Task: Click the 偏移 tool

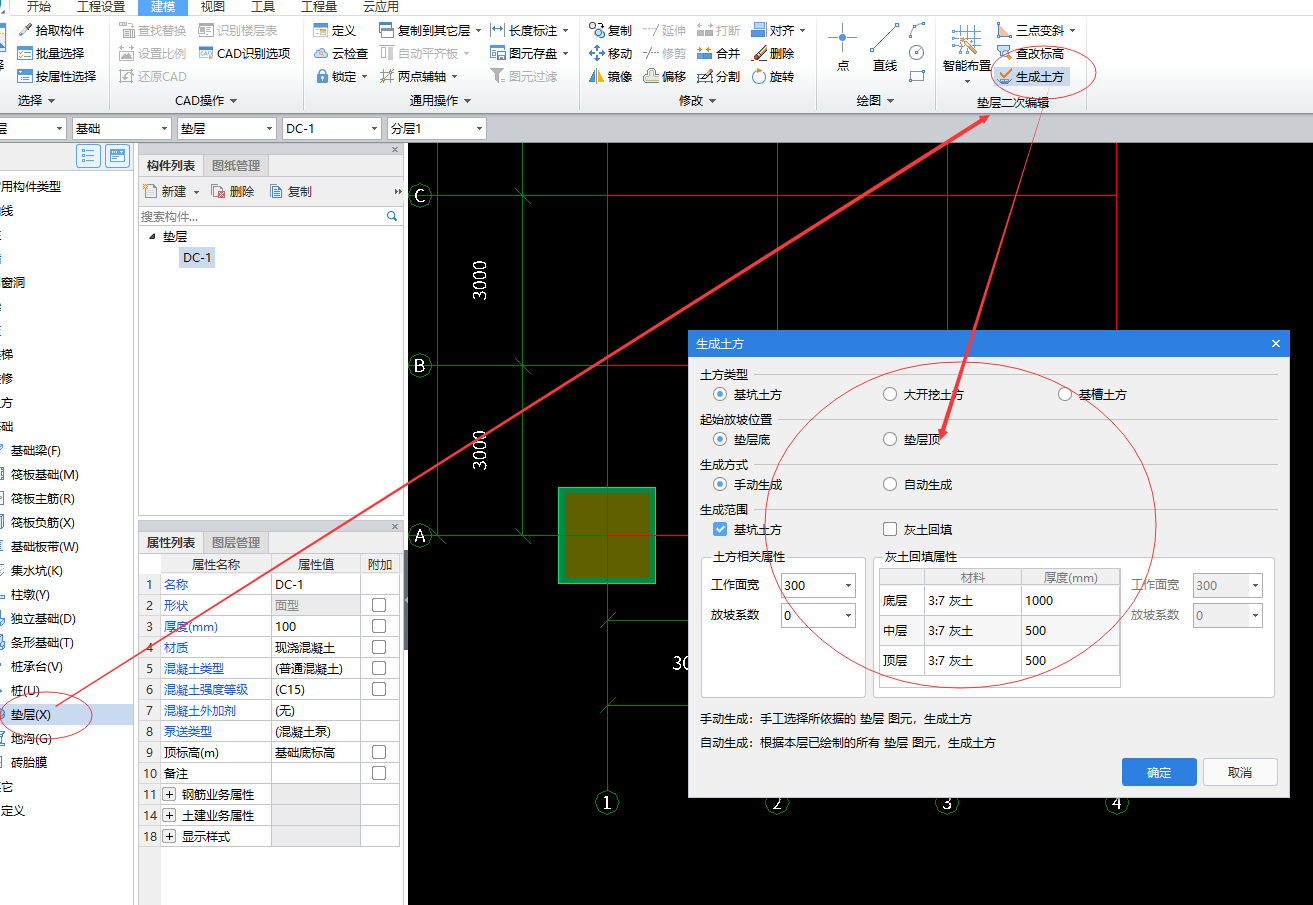Action: click(x=664, y=76)
